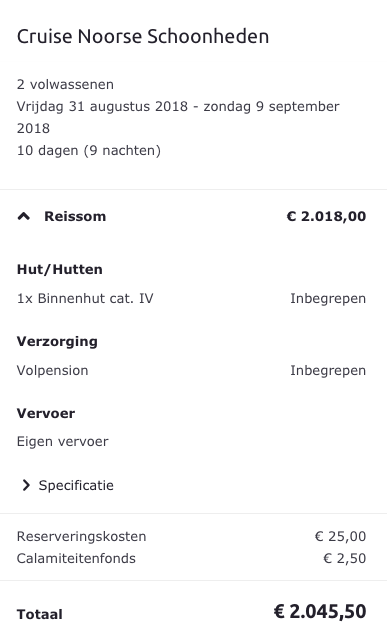Select the 2 volwassenen text

[x=65, y=84]
